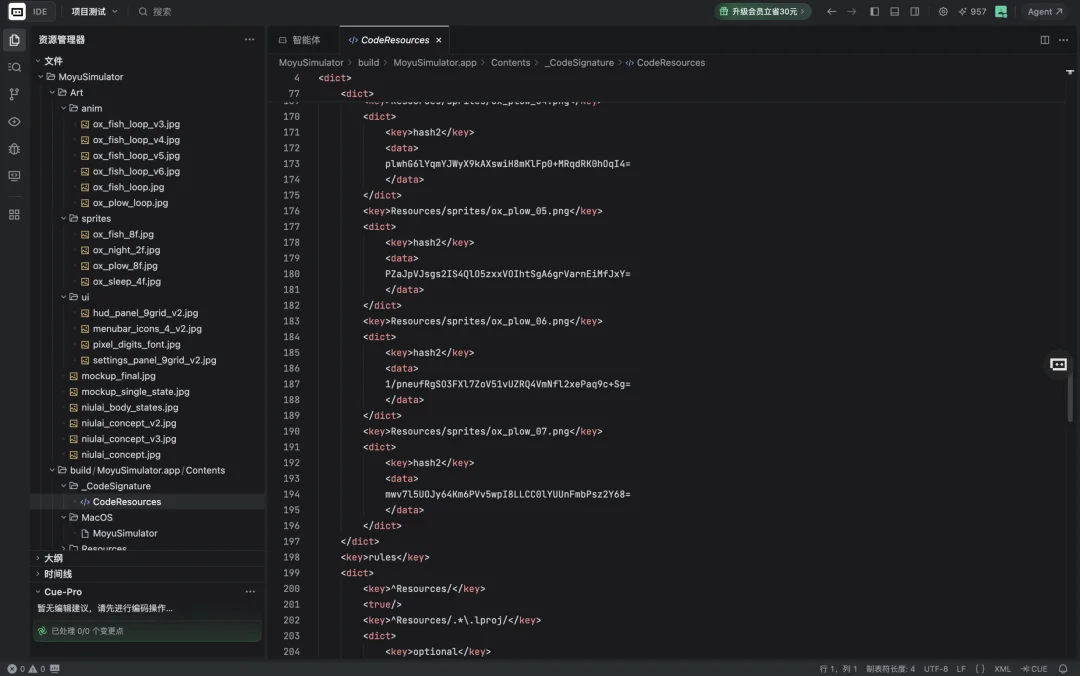Click the app logo at top left
This screenshot has height=676, width=1080.
coord(17,12)
